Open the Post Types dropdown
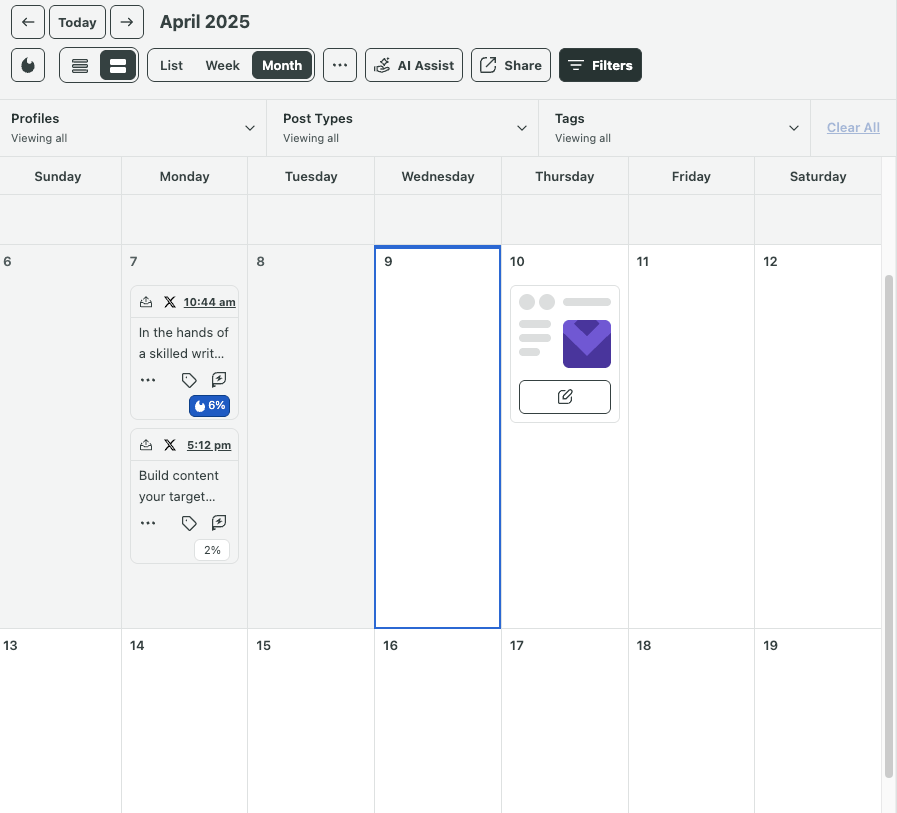897x813 pixels. pyautogui.click(x=520, y=127)
